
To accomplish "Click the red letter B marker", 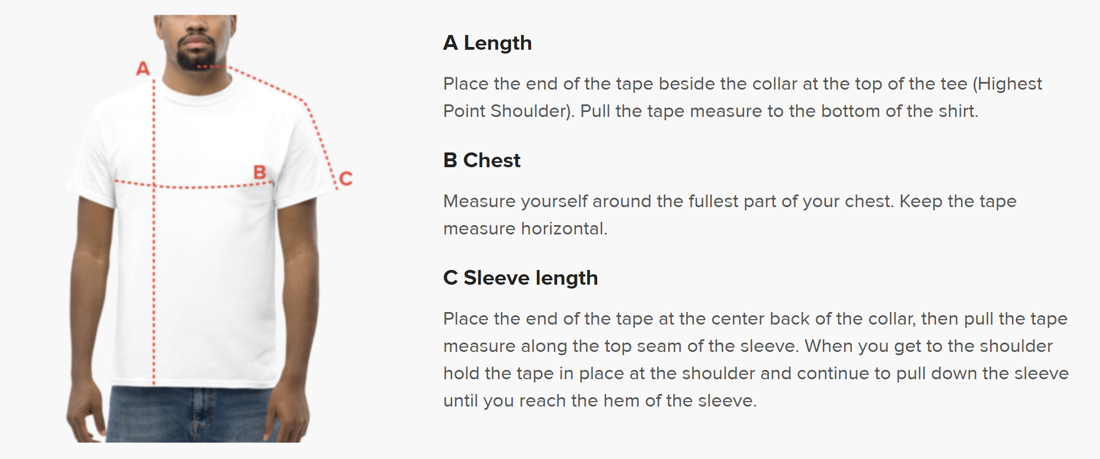I will tap(260, 172).
